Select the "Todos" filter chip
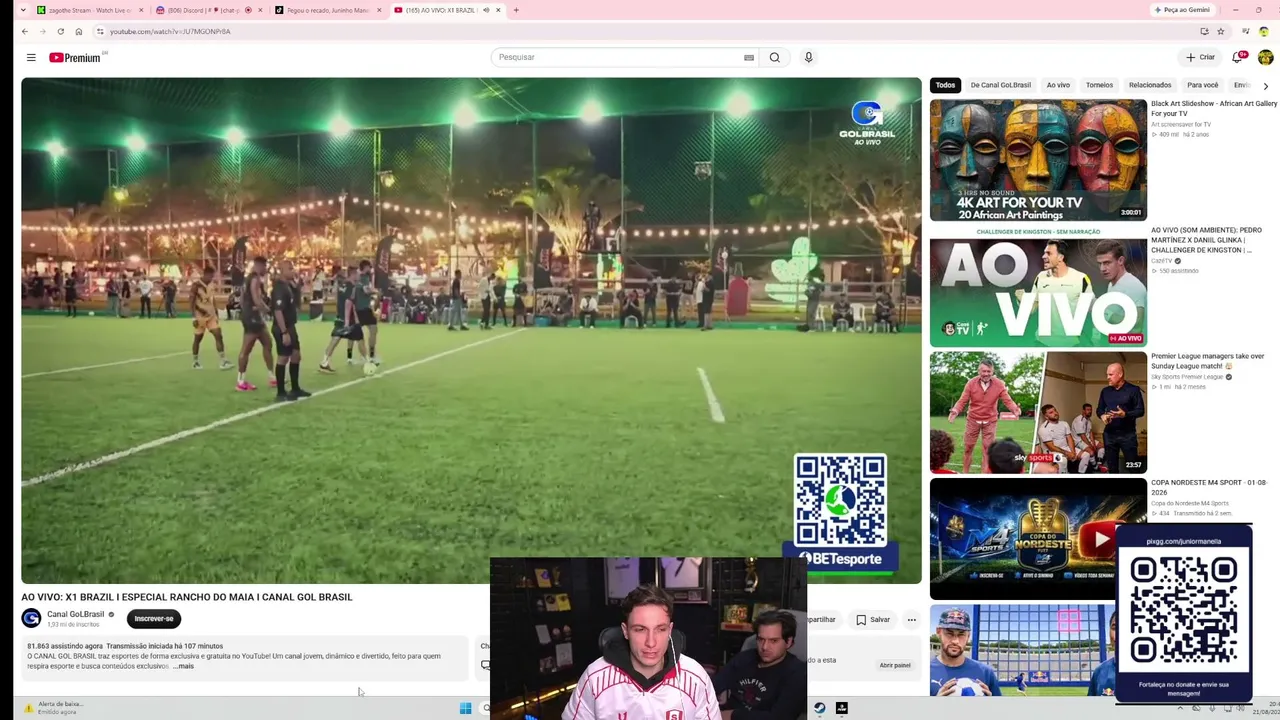This screenshot has width=1280, height=720. point(945,85)
